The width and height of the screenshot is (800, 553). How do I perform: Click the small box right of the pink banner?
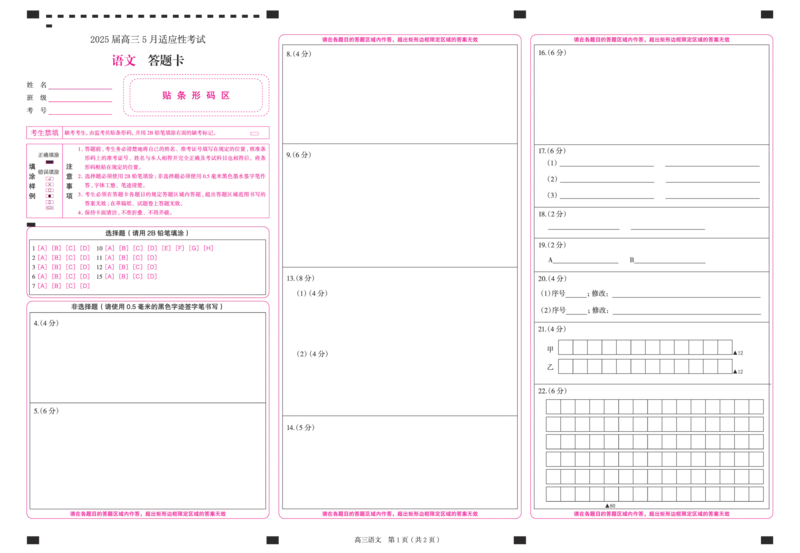click(x=256, y=131)
